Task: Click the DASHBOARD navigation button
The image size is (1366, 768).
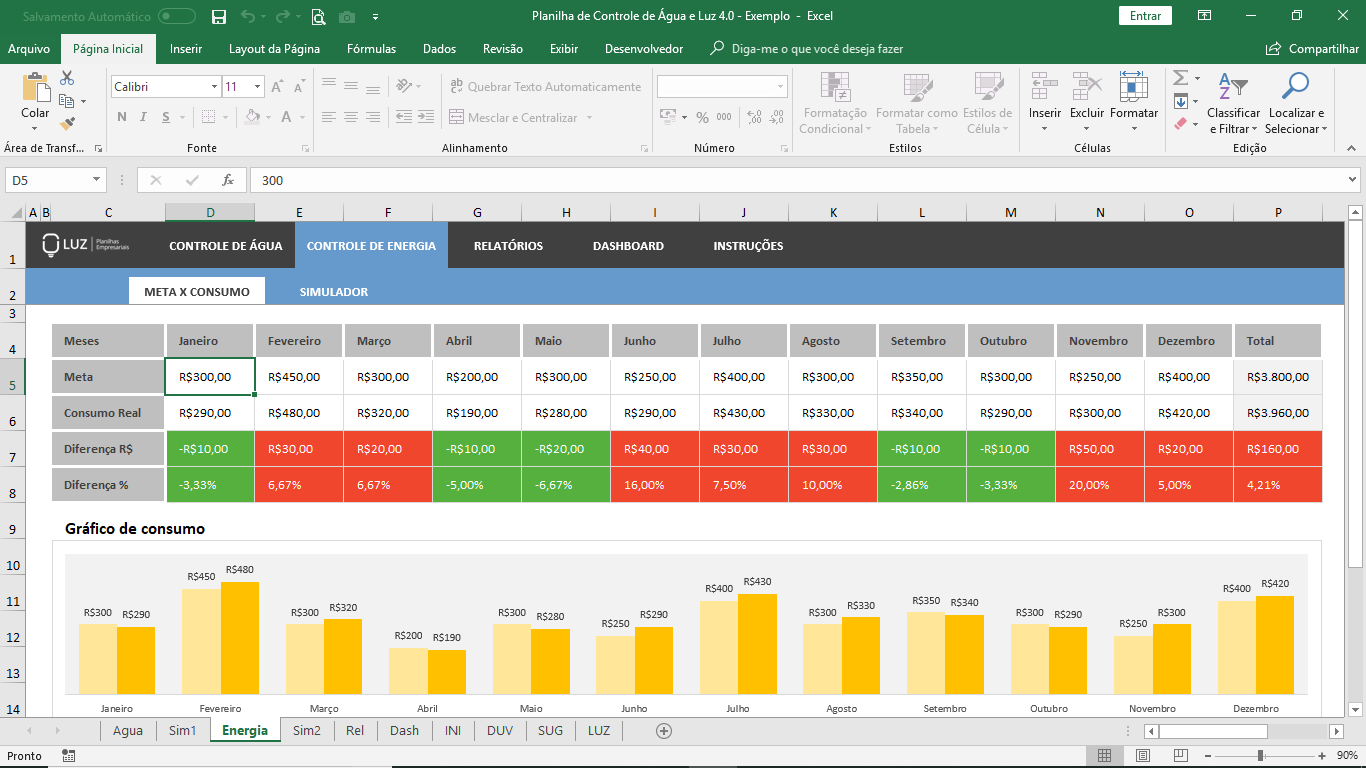Action: coord(628,245)
